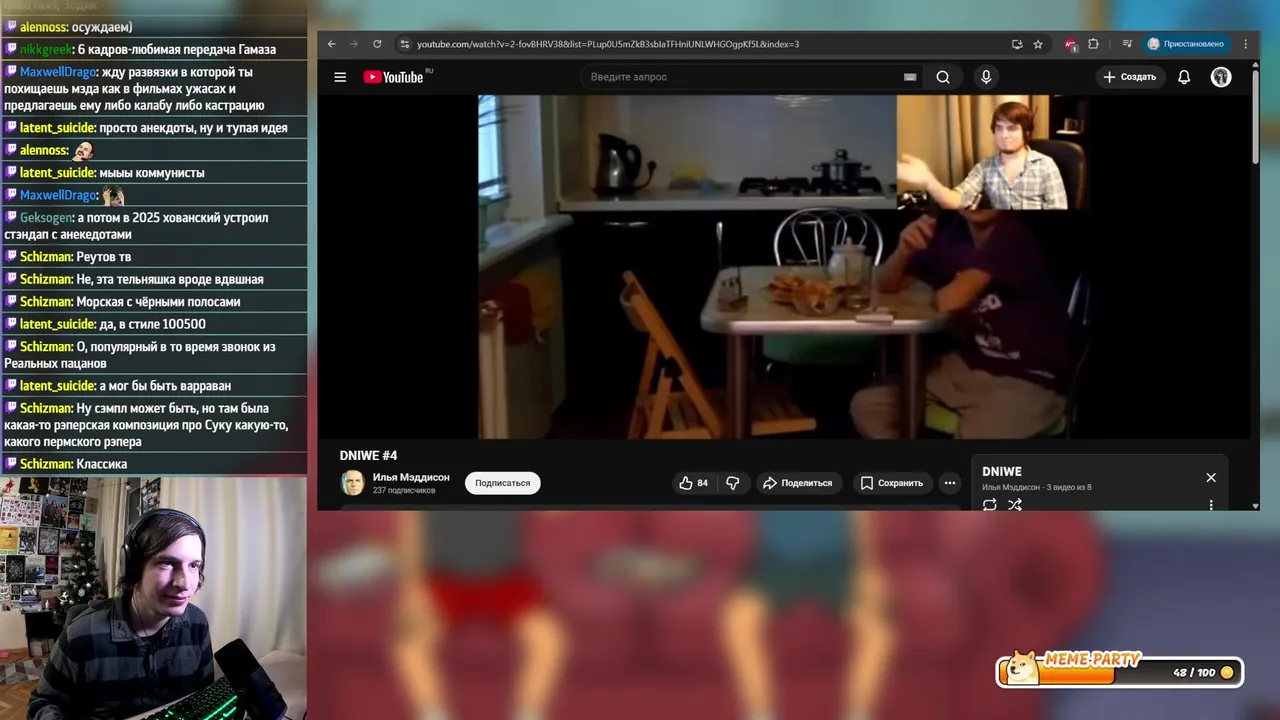Close the DNIWE playlist panel
Image resolution: width=1280 pixels, height=720 pixels.
(1211, 478)
